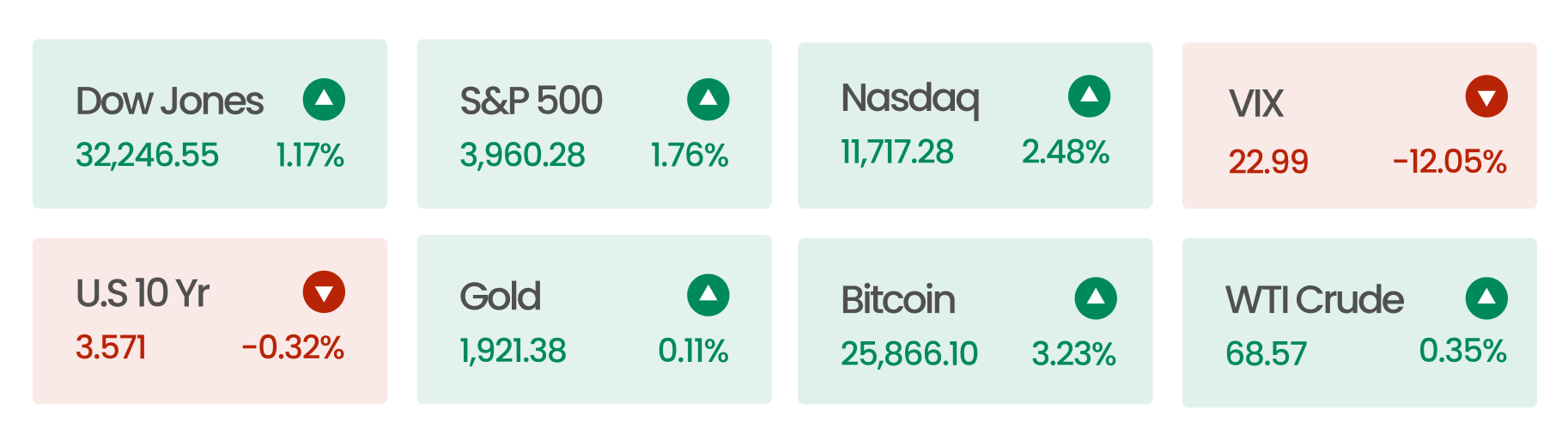Click the green up arrow on S&P 500

pos(708,100)
